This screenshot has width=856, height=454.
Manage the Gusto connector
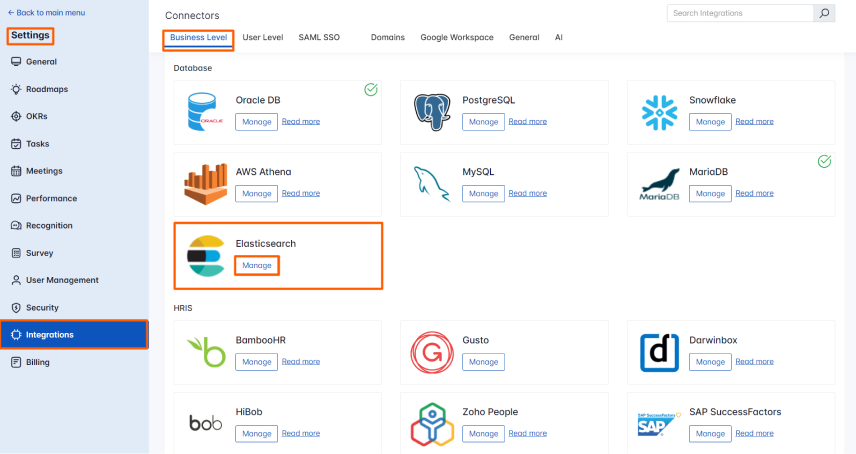pyautogui.click(x=483, y=362)
